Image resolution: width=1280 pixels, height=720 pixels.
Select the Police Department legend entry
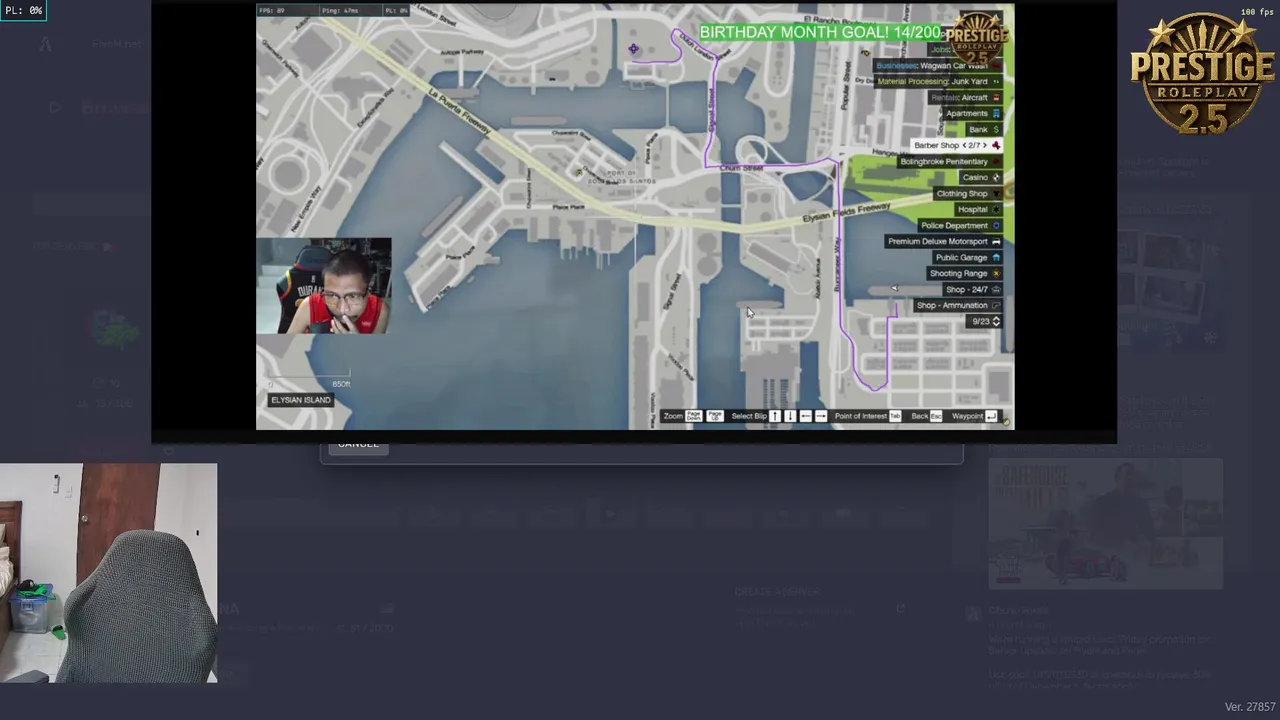(x=960, y=225)
